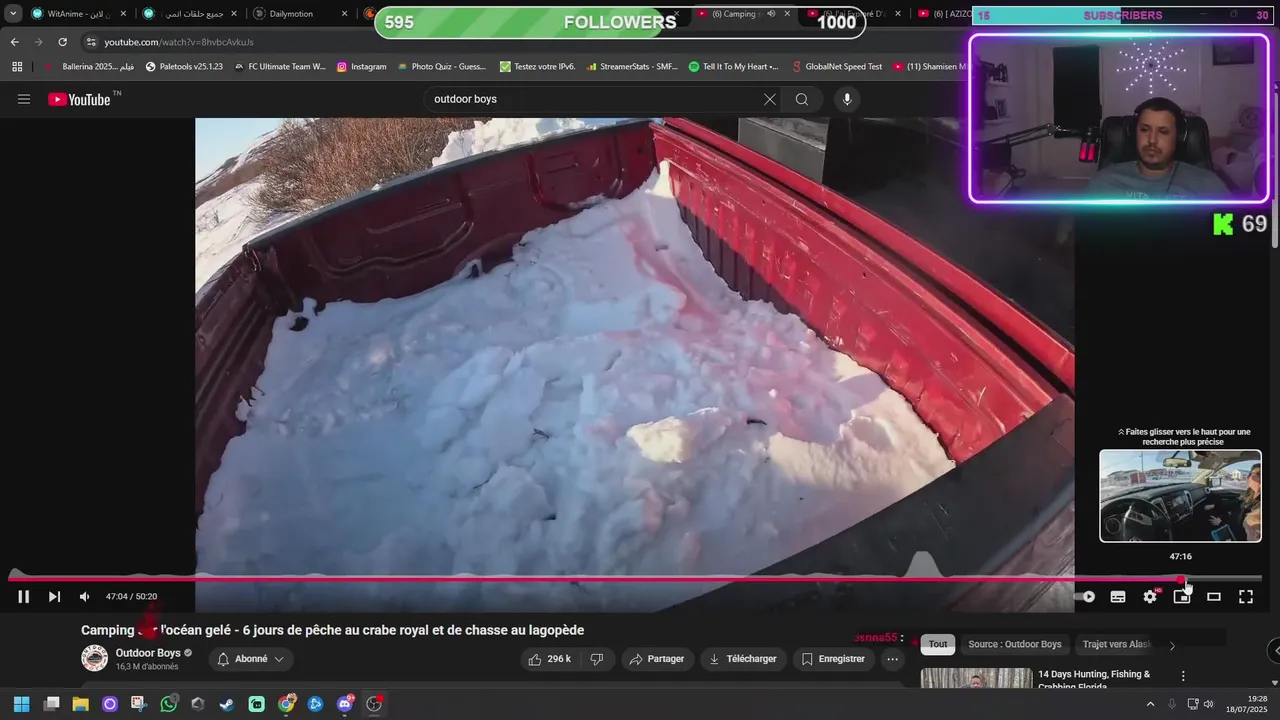Toggle subtitles in the video player
Screen dimensions: 1280x720
(x=1118, y=597)
